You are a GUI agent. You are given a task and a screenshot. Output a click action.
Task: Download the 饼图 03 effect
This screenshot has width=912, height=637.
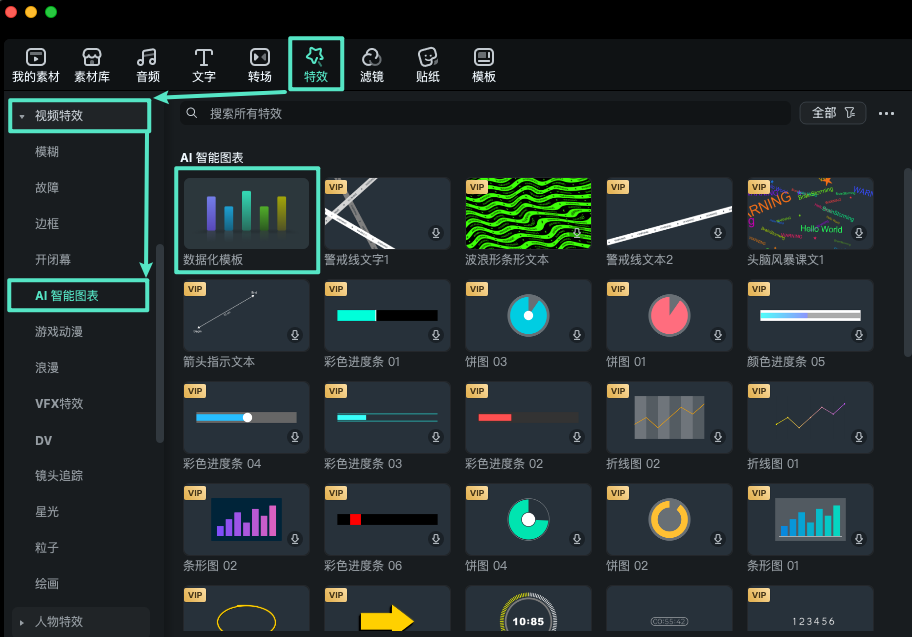click(577, 335)
